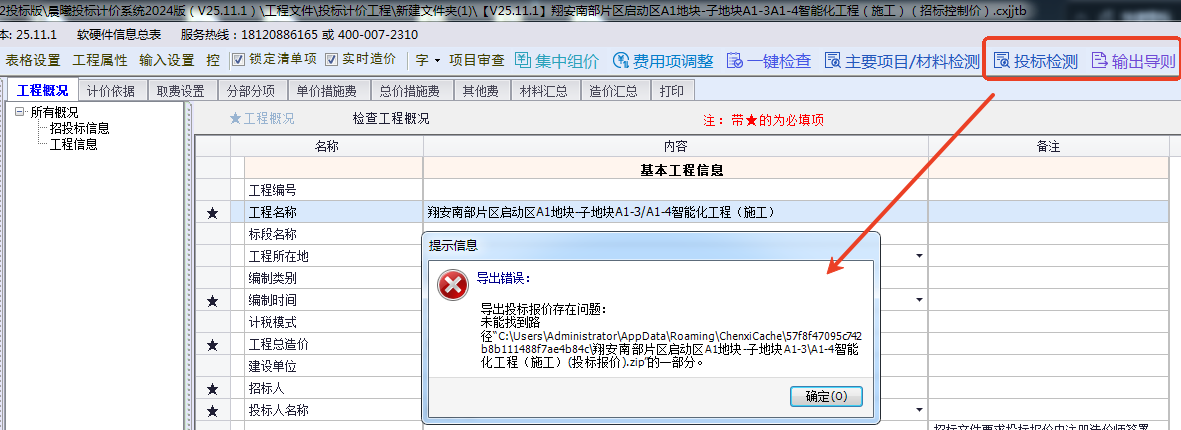Open the 造价汇总 tab
Image resolution: width=1181 pixels, height=430 pixels.
[x=613, y=91]
